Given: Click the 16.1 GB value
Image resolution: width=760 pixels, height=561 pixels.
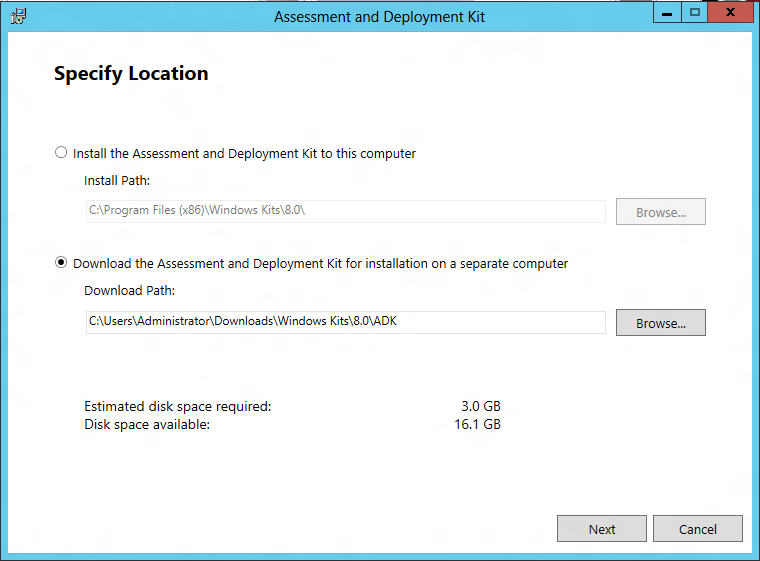Looking at the screenshot, I should pyautogui.click(x=477, y=425).
